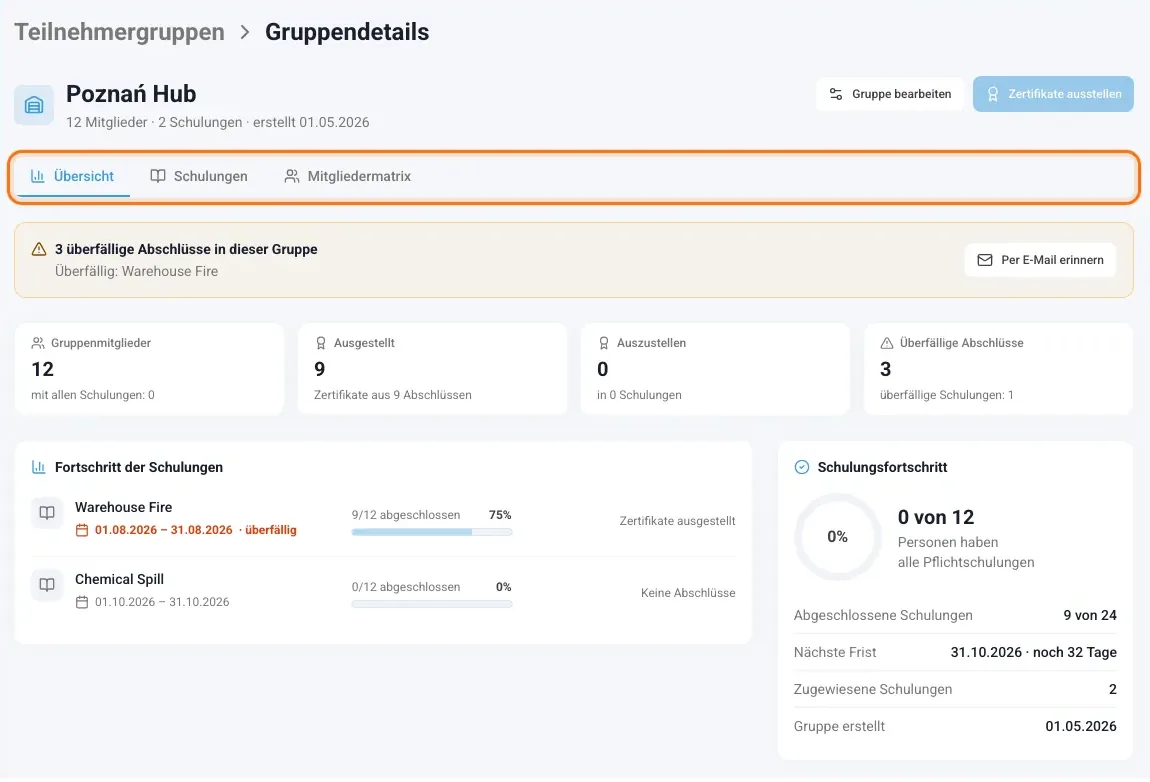Click the warning icon beside Überfällige Abschlüsse
The height and width of the screenshot is (782, 1150).
[887, 343]
